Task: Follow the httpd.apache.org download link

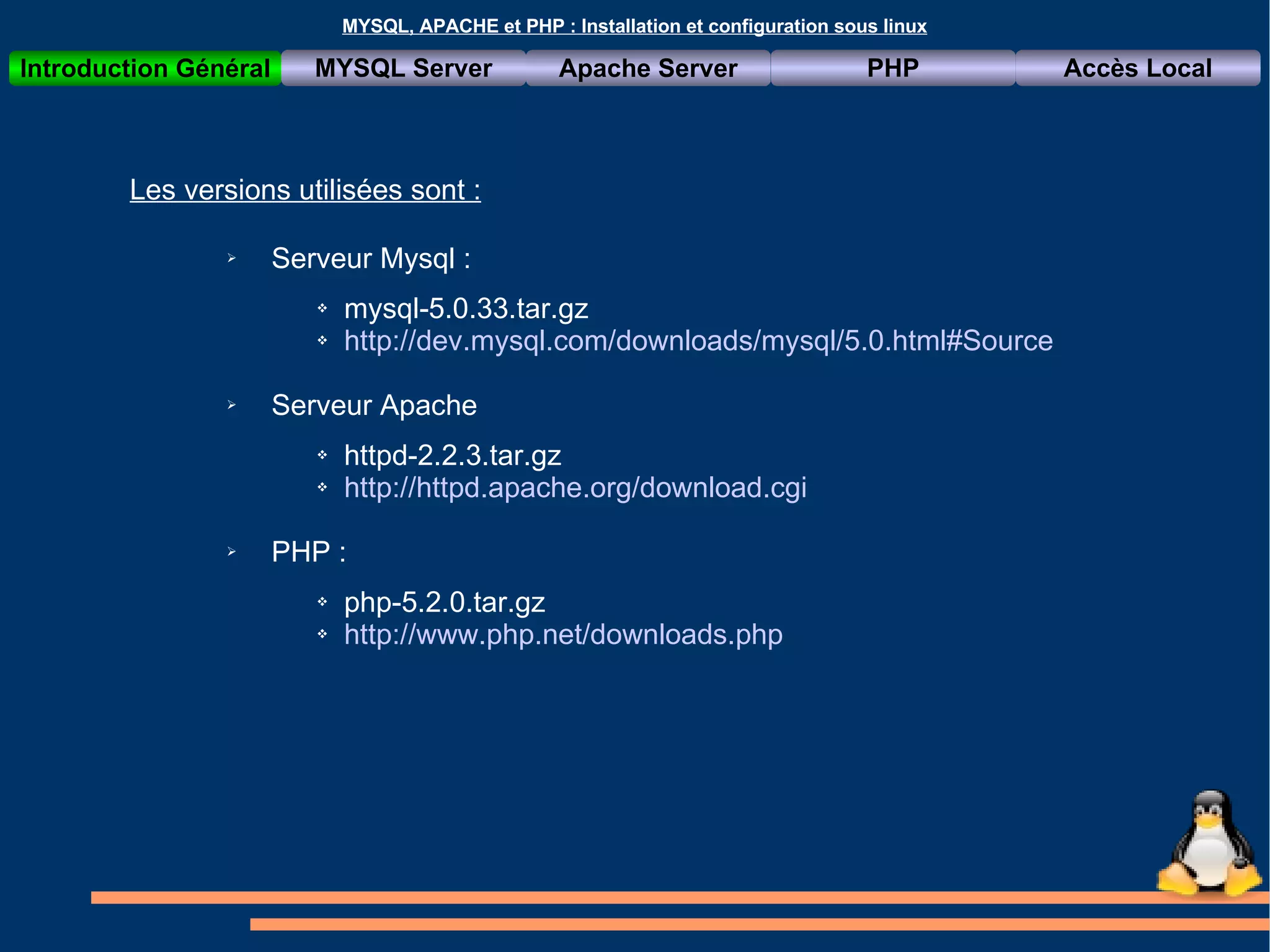Action: point(575,488)
